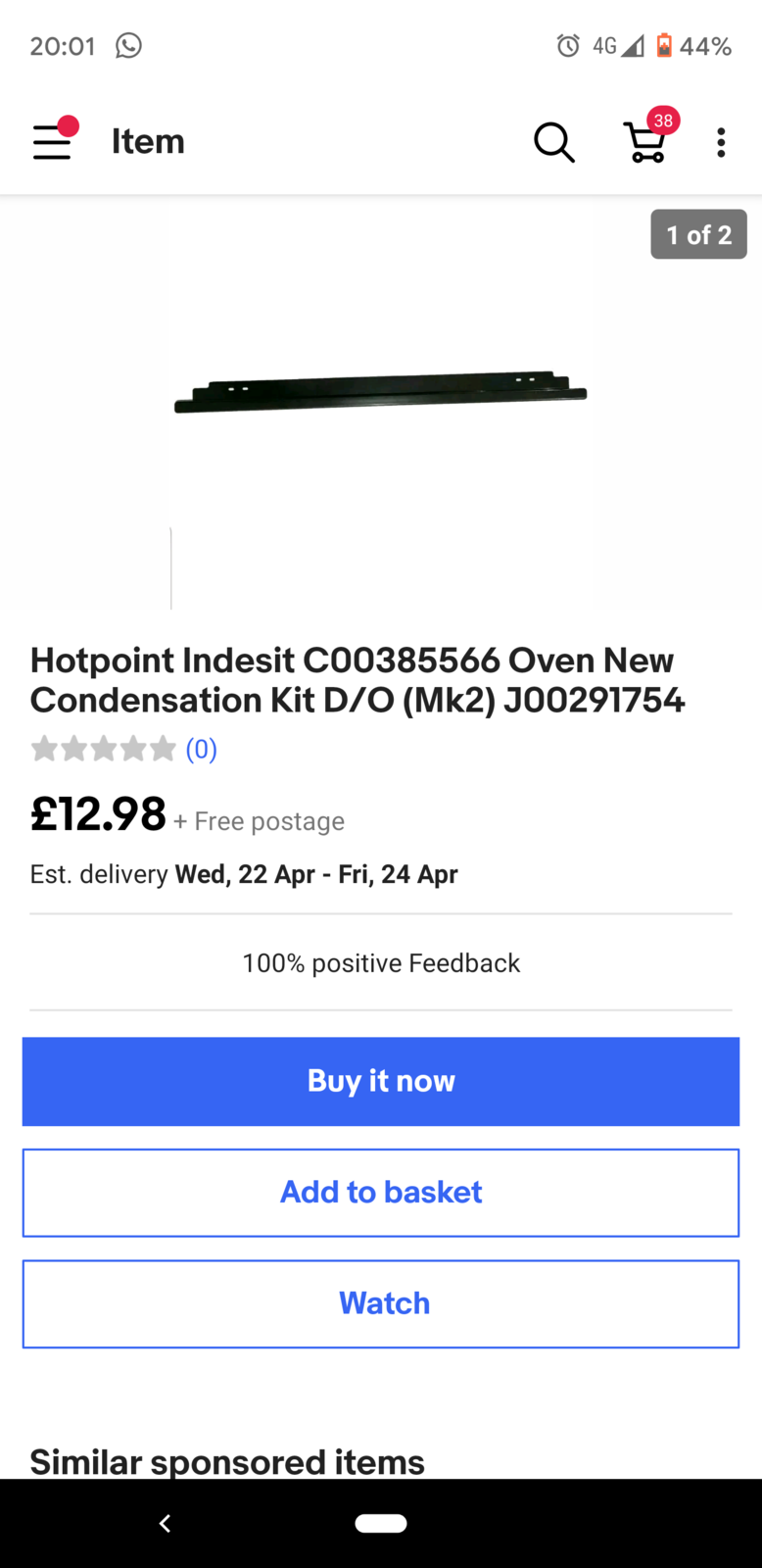Tap the WhatsApp notification icon
The image size is (762, 1568).
click(128, 46)
